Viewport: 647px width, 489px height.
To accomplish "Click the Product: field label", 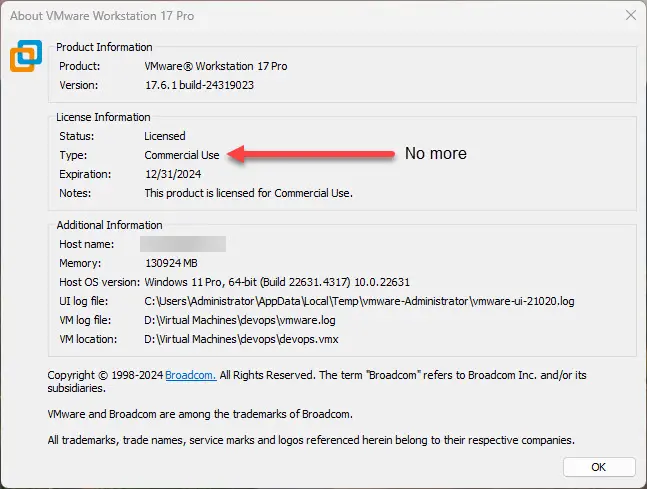I will click(x=80, y=66).
